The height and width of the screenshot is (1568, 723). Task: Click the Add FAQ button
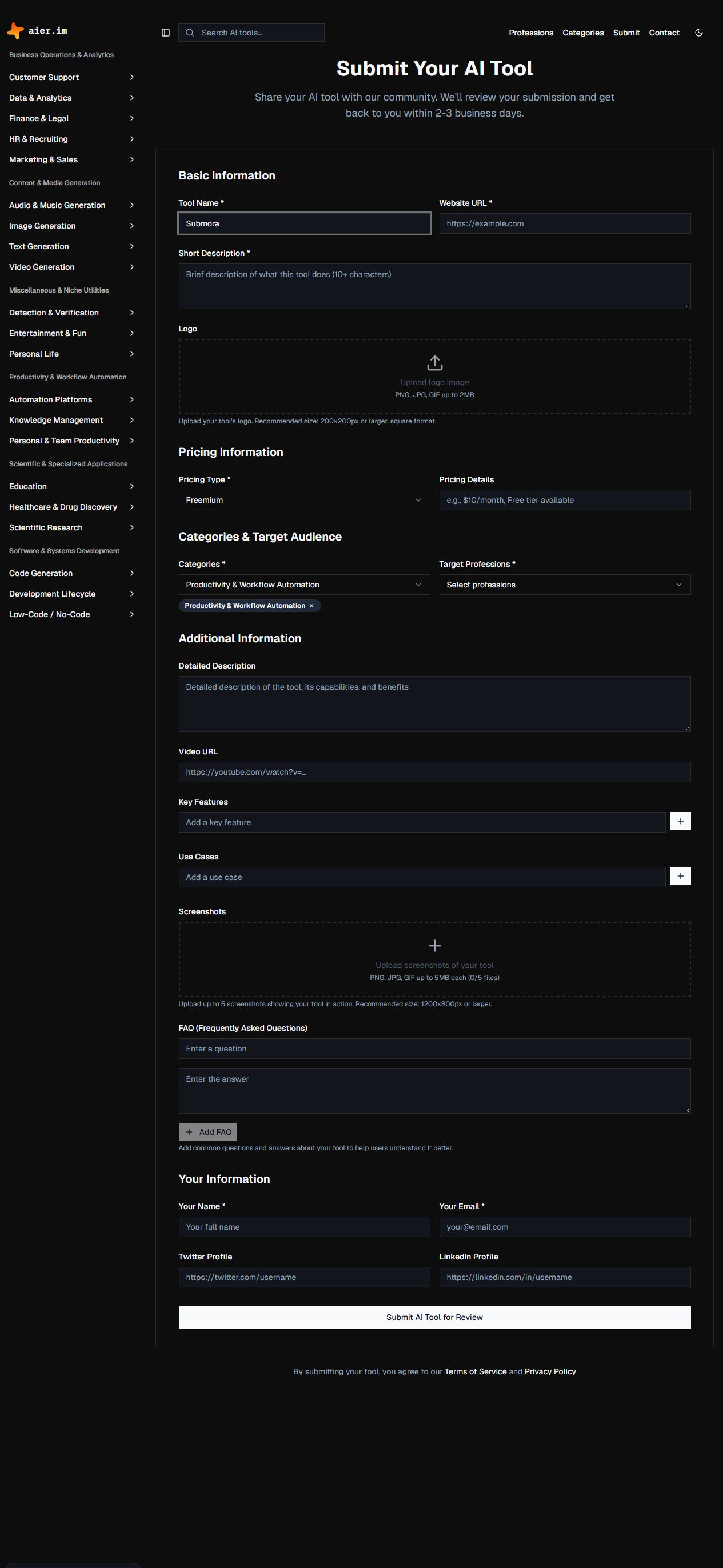(208, 1131)
